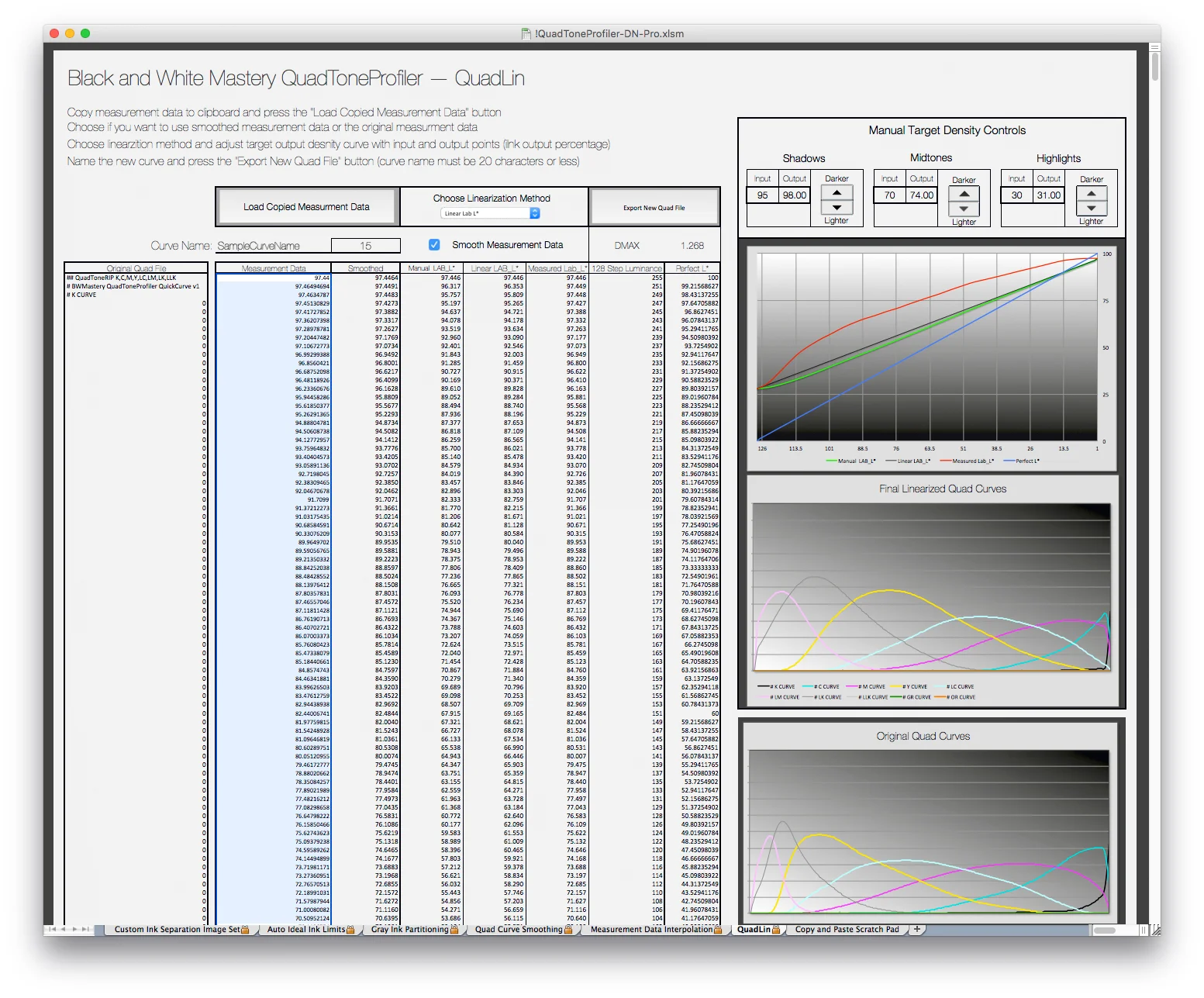Viewport: 1204px width, 998px height.
Task: Switch to Custom Ink Separation Image Set tab
Action: [x=182, y=929]
